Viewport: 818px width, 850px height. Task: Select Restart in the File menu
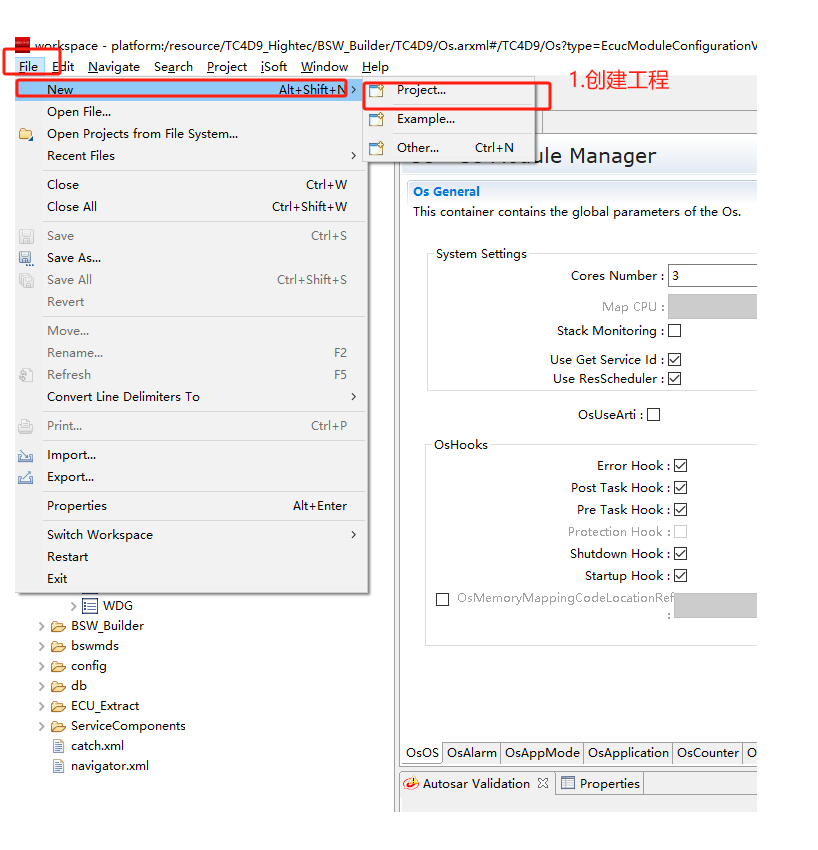(67, 557)
